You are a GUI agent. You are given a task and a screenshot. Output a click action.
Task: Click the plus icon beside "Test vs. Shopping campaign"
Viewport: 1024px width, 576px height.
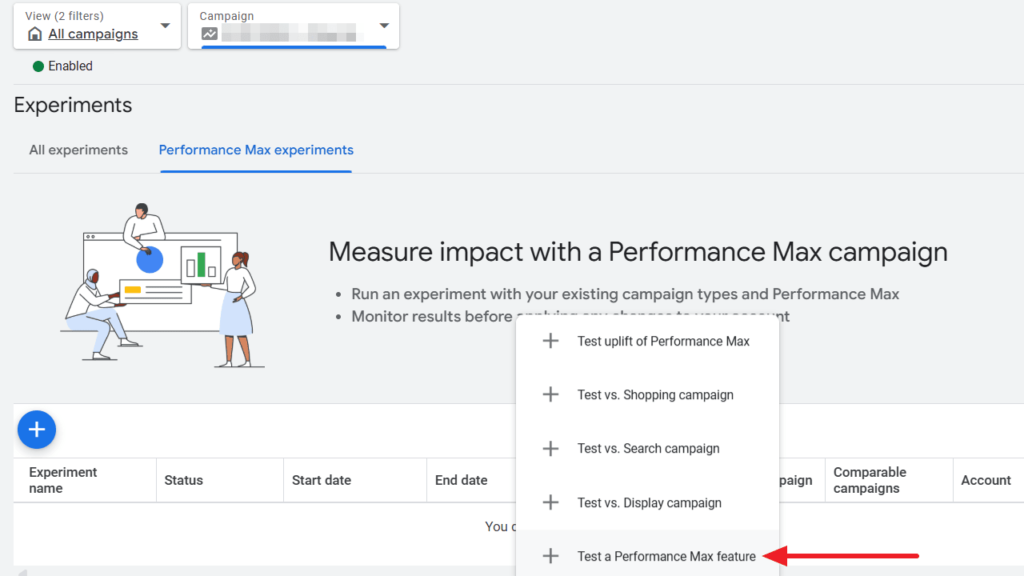[x=549, y=394]
